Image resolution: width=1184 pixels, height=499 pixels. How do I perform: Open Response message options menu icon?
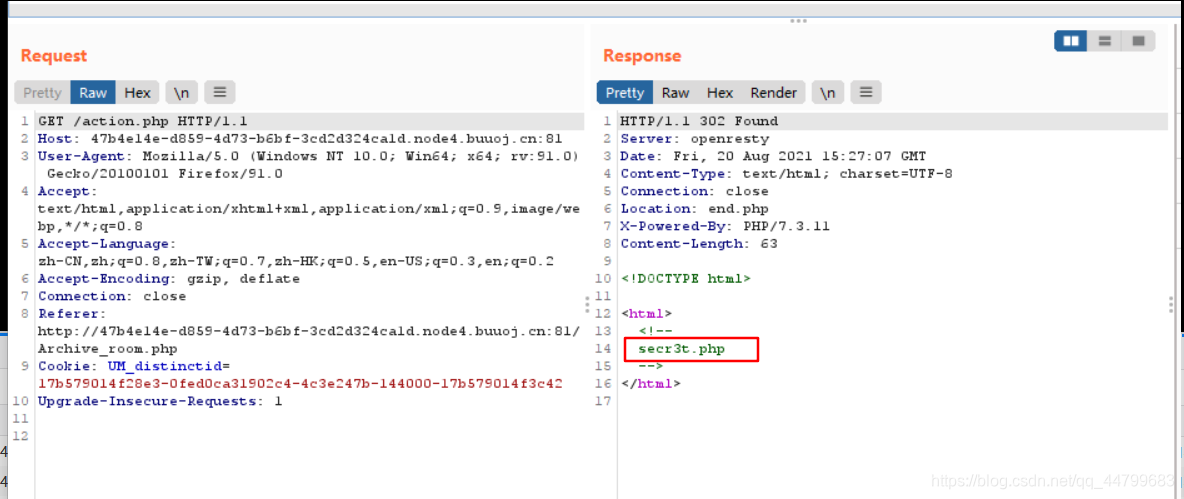[x=866, y=92]
